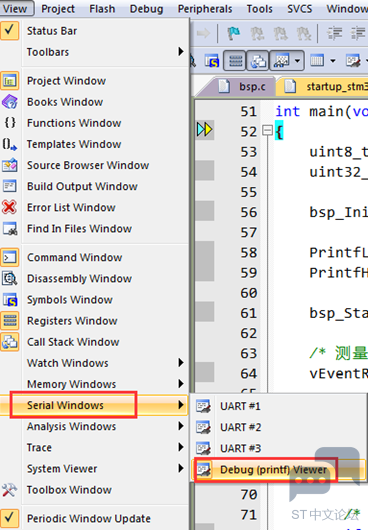This screenshot has height=530, width=368.
Task: Click the Build Output Window icon
Action: 9,186
